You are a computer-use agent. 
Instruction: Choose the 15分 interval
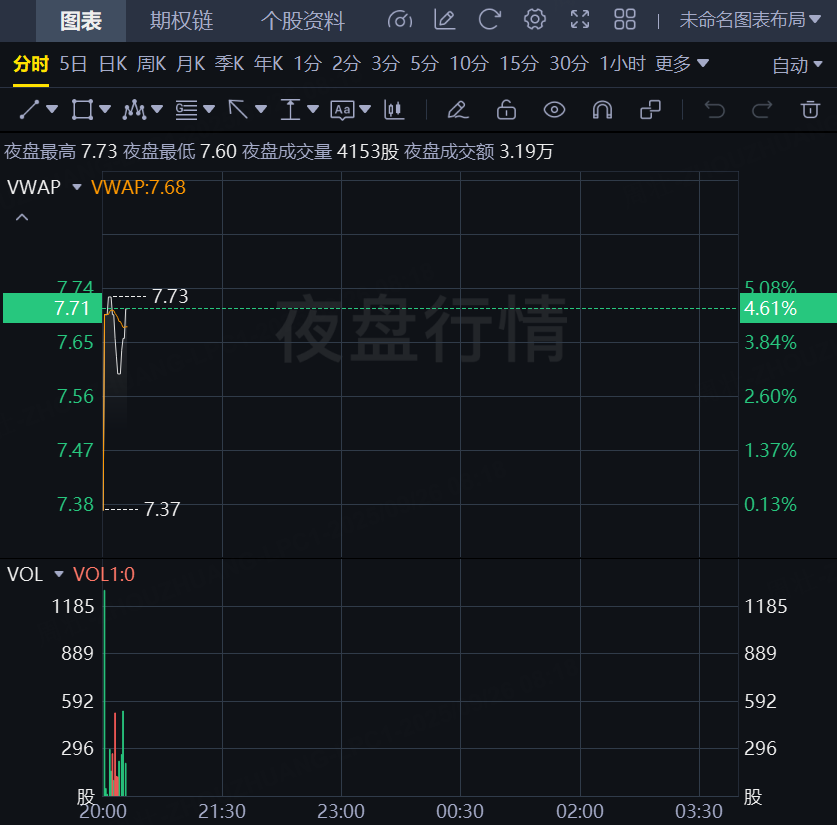point(518,64)
